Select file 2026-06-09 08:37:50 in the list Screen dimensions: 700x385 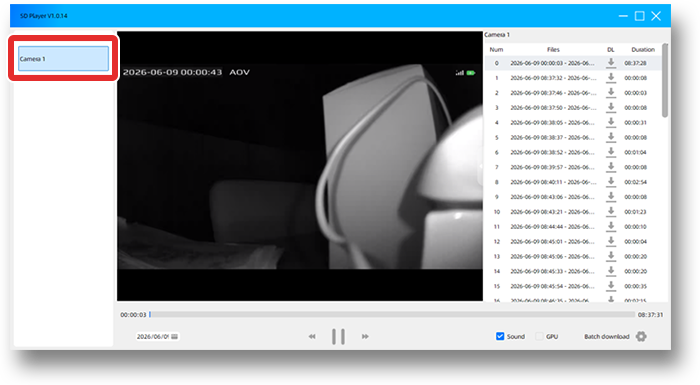[553, 108]
